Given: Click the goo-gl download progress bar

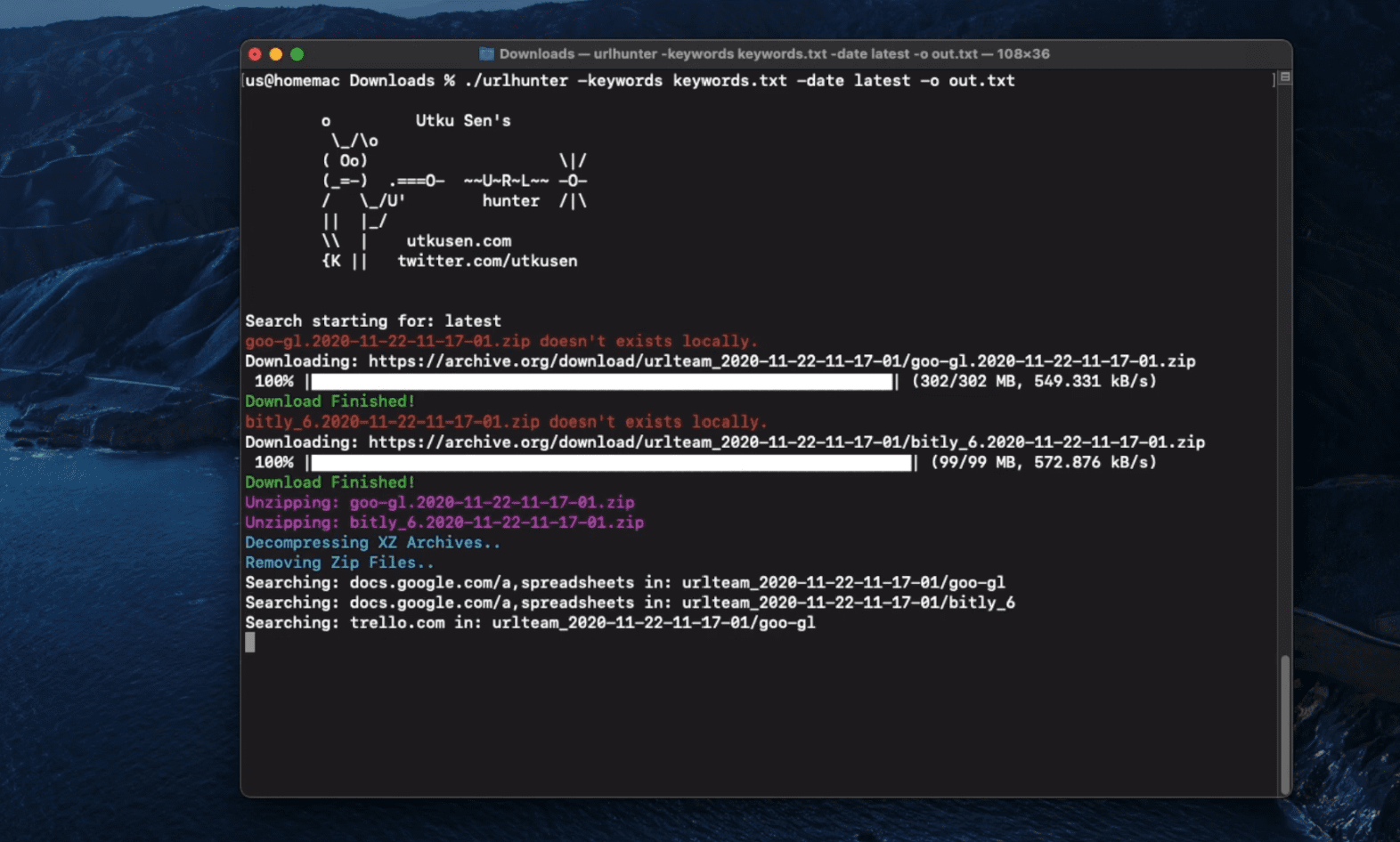Looking at the screenshot, I should (602, 382).
